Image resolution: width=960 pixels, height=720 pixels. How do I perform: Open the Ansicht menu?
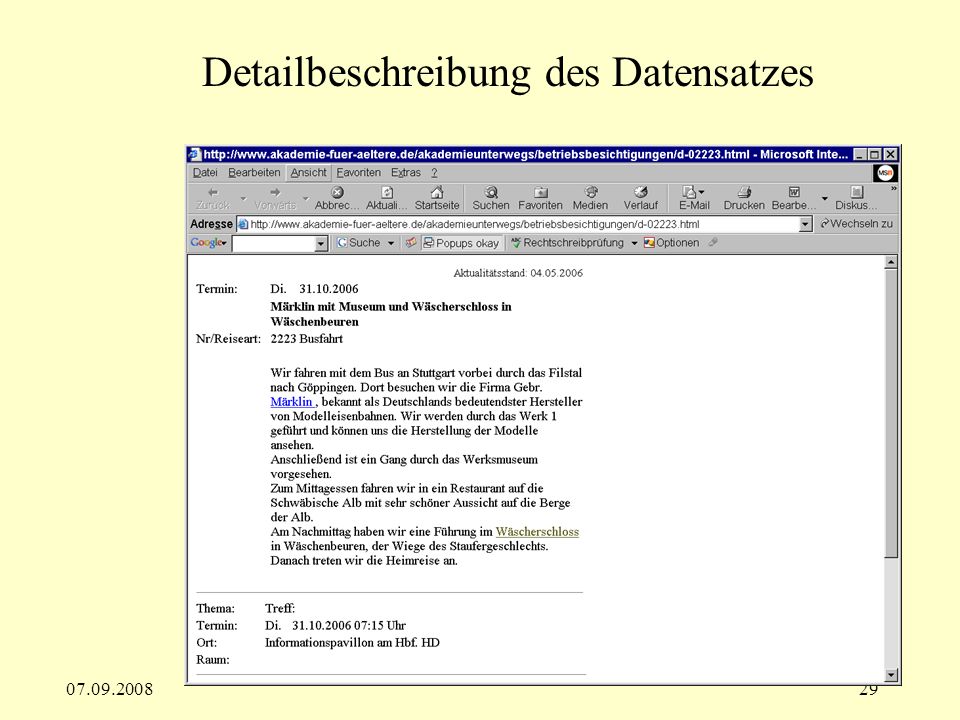tap(309, 173)
